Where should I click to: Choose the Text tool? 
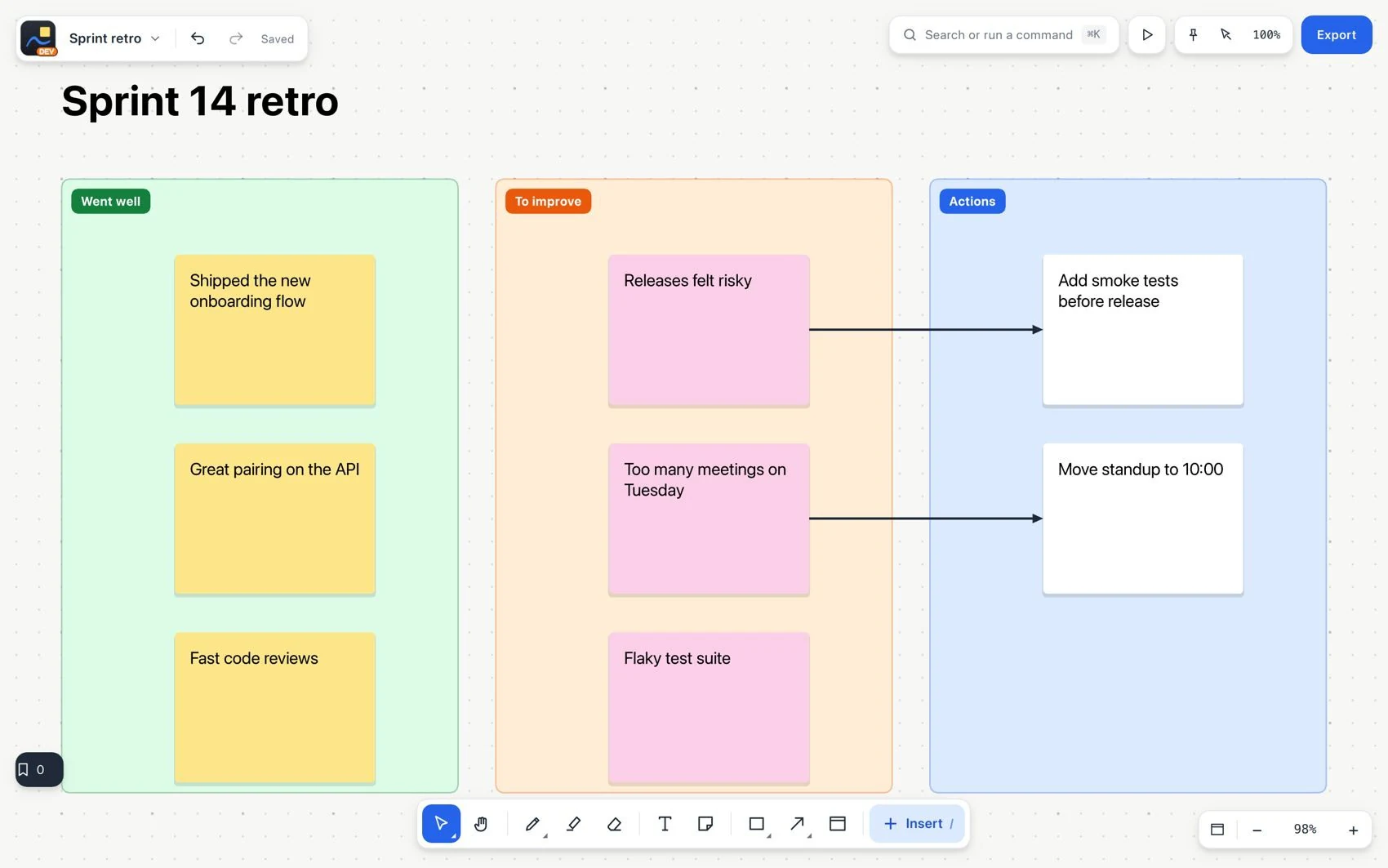[x=665, y=823]
